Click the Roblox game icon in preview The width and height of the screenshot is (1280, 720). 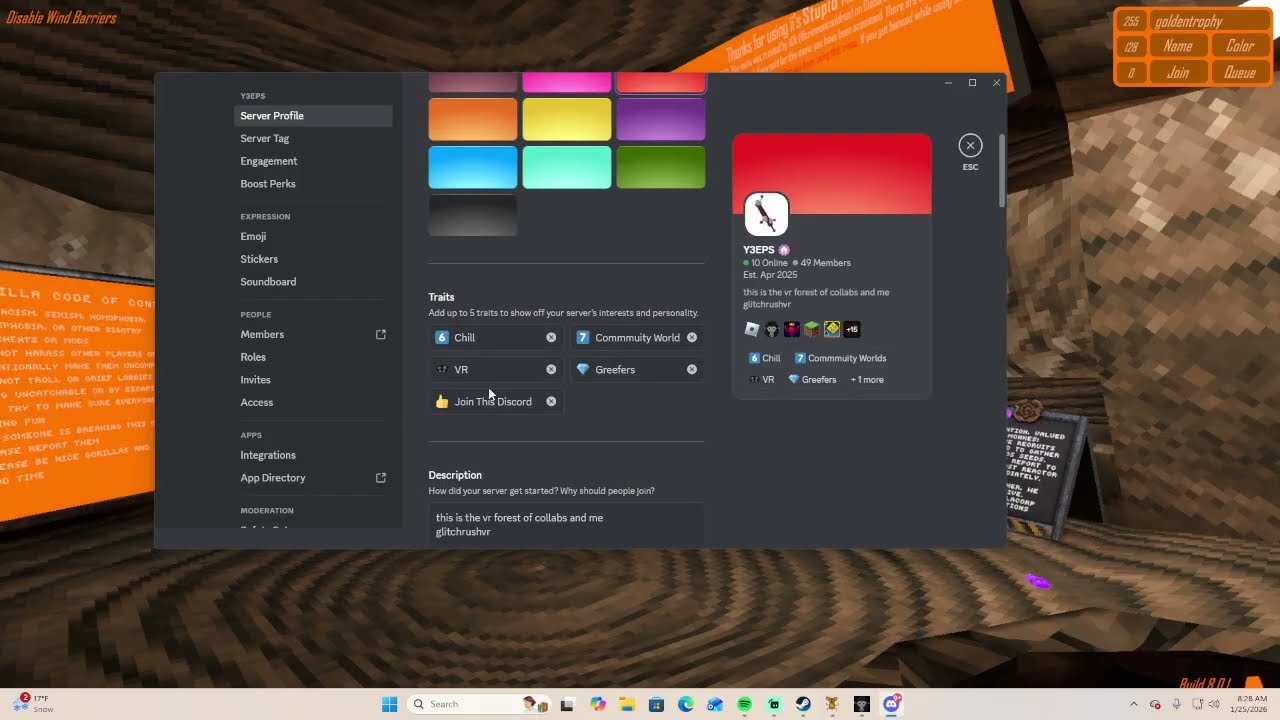[x=752, y=329]
